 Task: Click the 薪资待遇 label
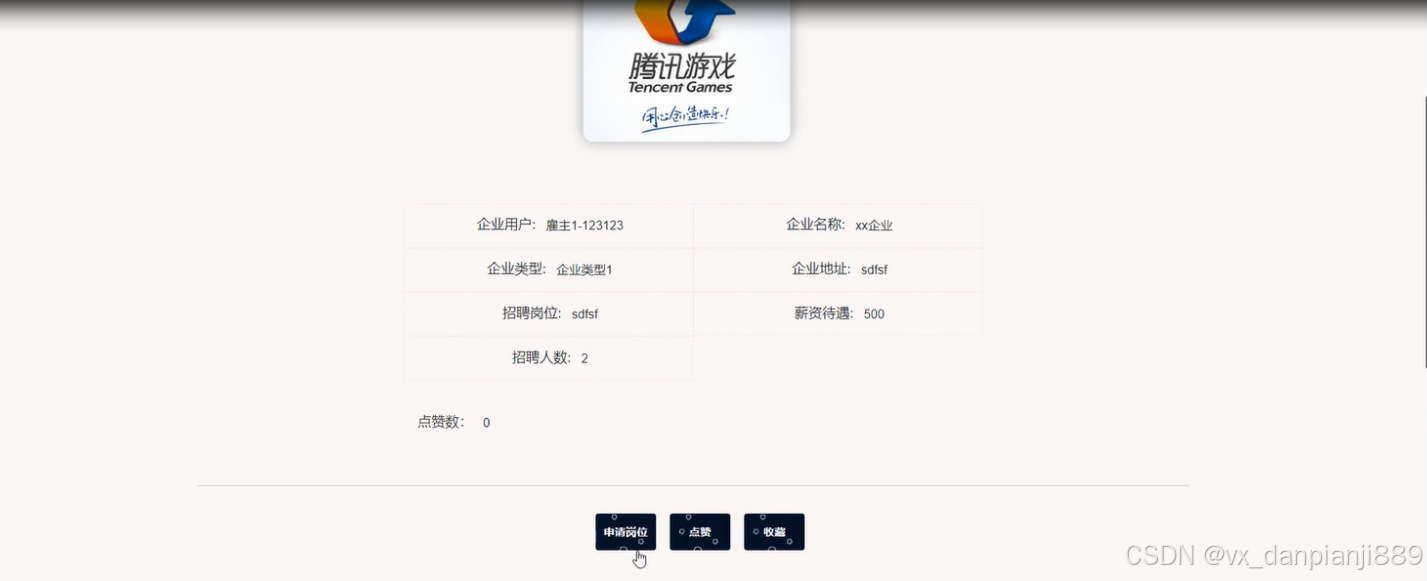click(x=826, y=313)
